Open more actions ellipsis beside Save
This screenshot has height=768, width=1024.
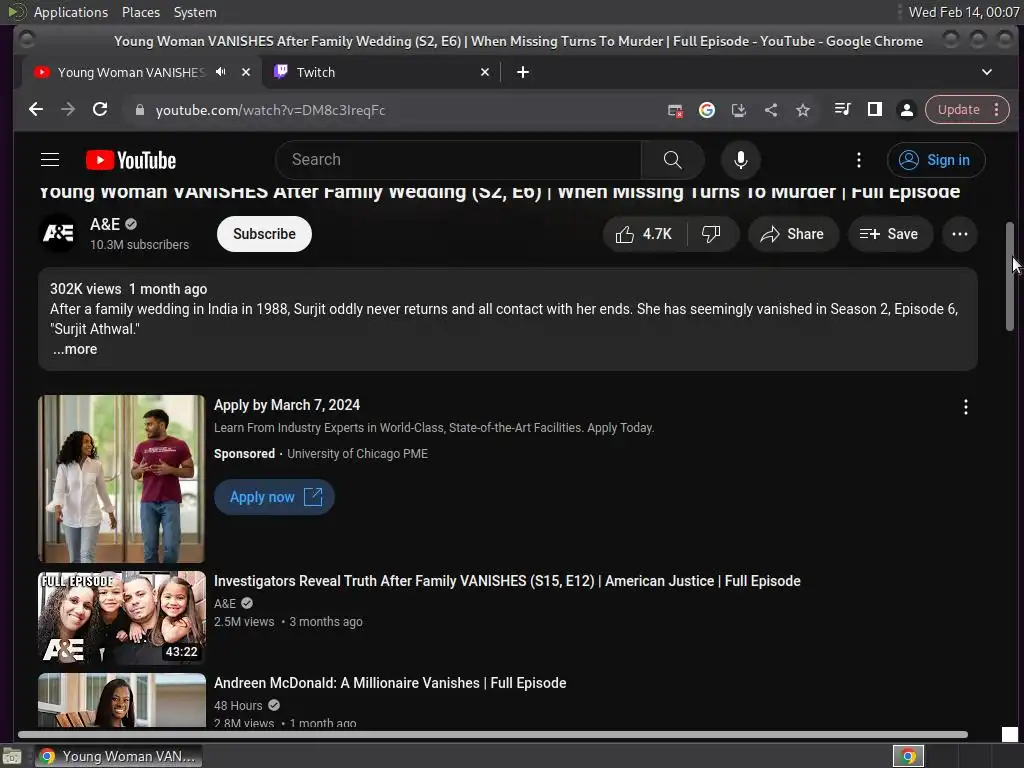(959, 234)
